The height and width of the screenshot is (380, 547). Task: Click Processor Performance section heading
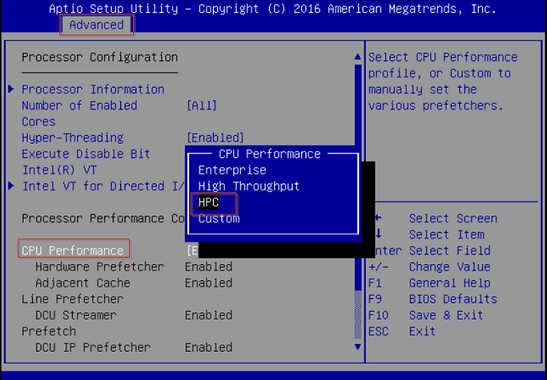[x=103, y=218]
